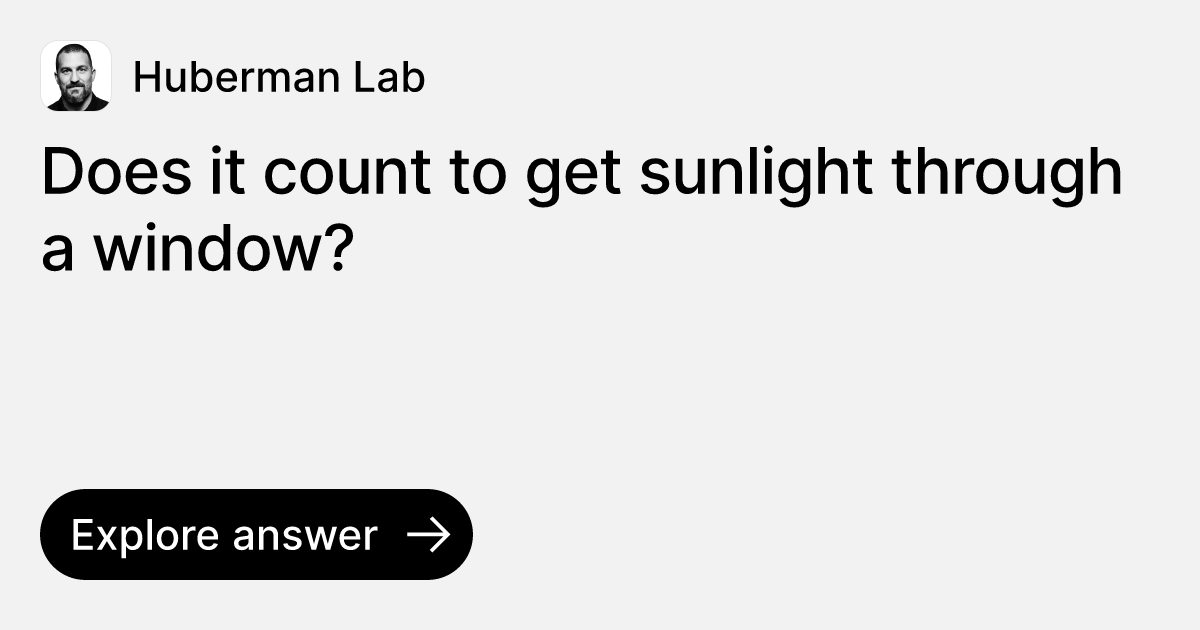Screen dimensions: 1200x630
Task: Click the word "Does" starting the question
Action: click(101, 173)
